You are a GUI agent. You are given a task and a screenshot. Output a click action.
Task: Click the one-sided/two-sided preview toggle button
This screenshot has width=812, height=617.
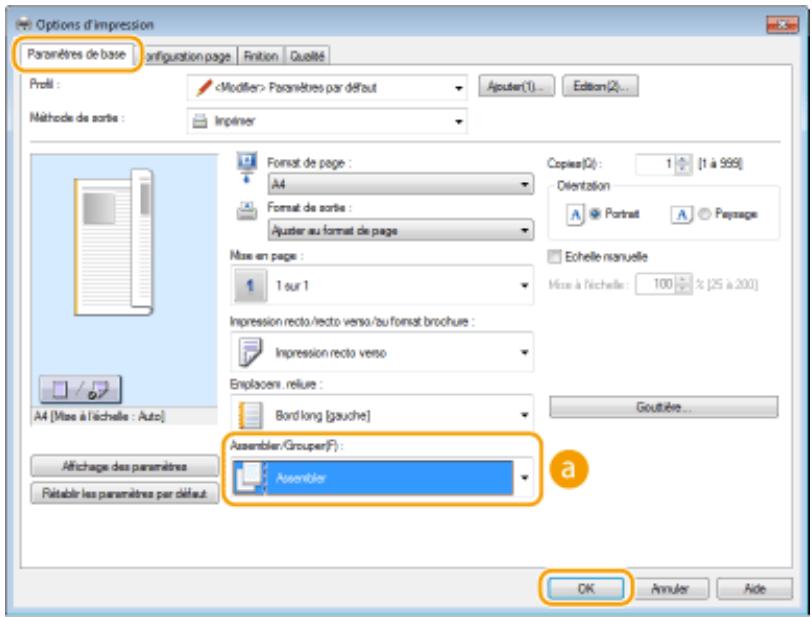(x=81, y=389)
